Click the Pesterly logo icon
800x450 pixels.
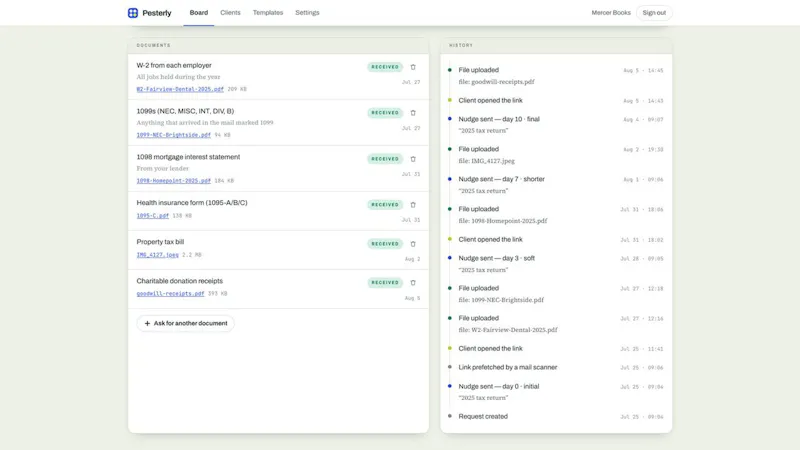coord(133,13)
